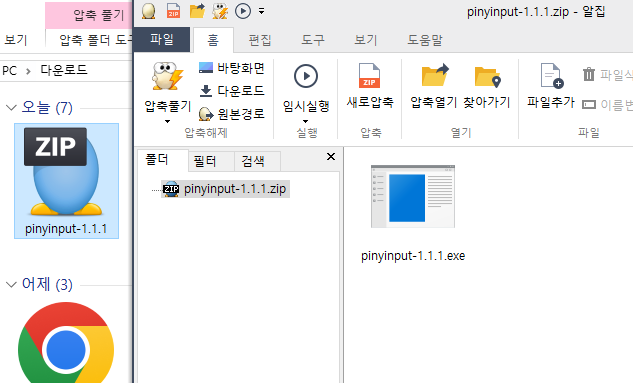
Task: Expand the 압축풀기 dropdown arrow
Action: click(168, 121)
